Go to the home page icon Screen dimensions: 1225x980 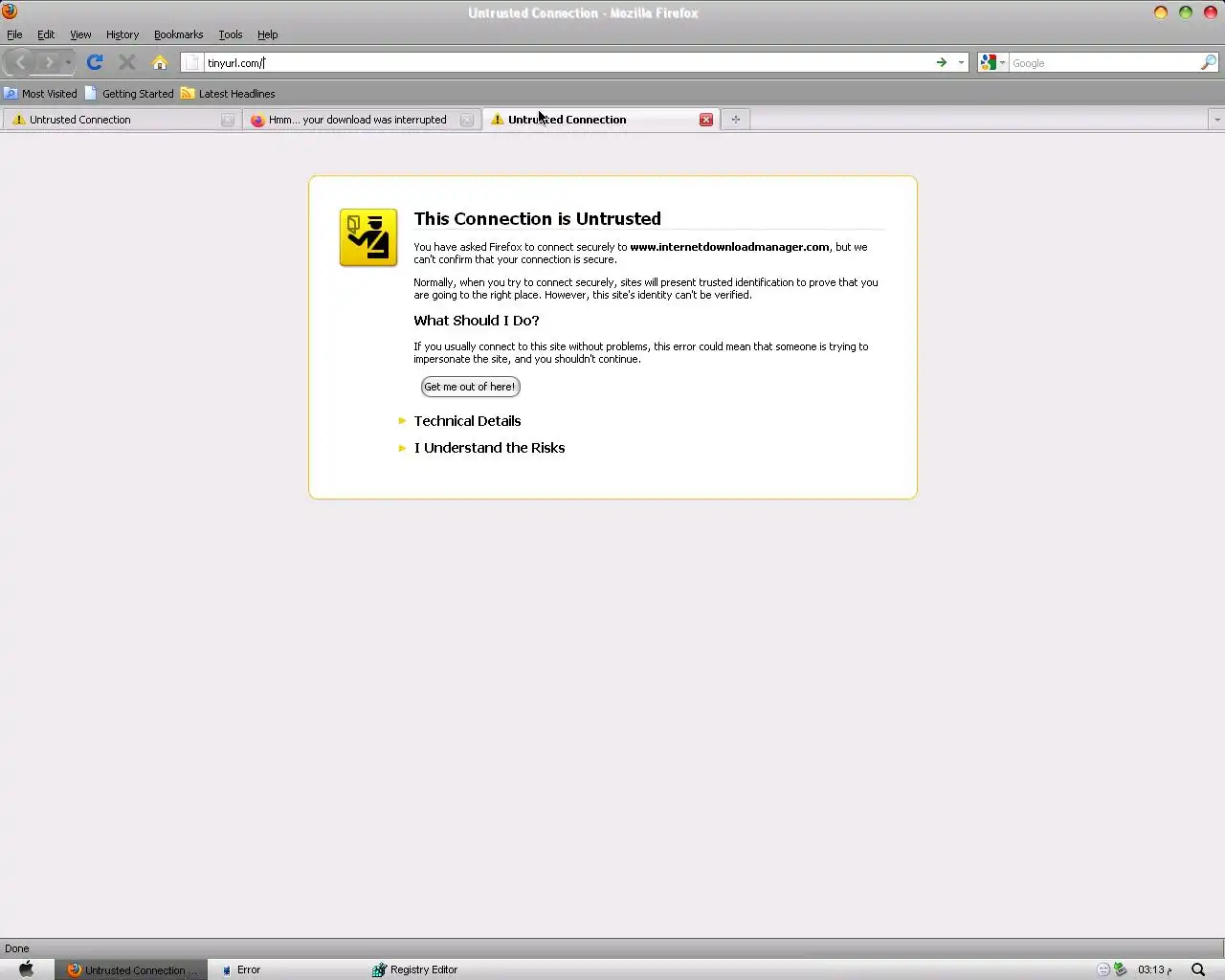coord(160,62)
